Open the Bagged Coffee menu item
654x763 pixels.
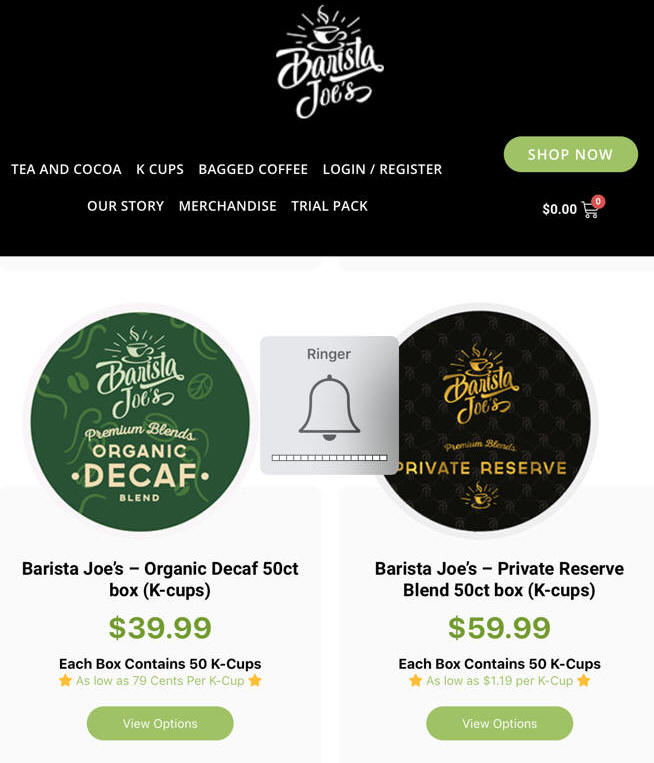pos(253,169)
